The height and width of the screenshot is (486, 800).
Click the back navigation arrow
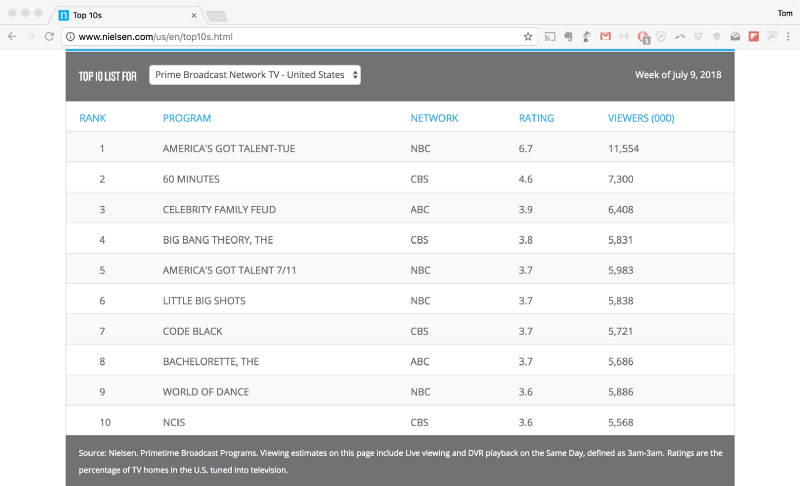click(x=12, y=36)
